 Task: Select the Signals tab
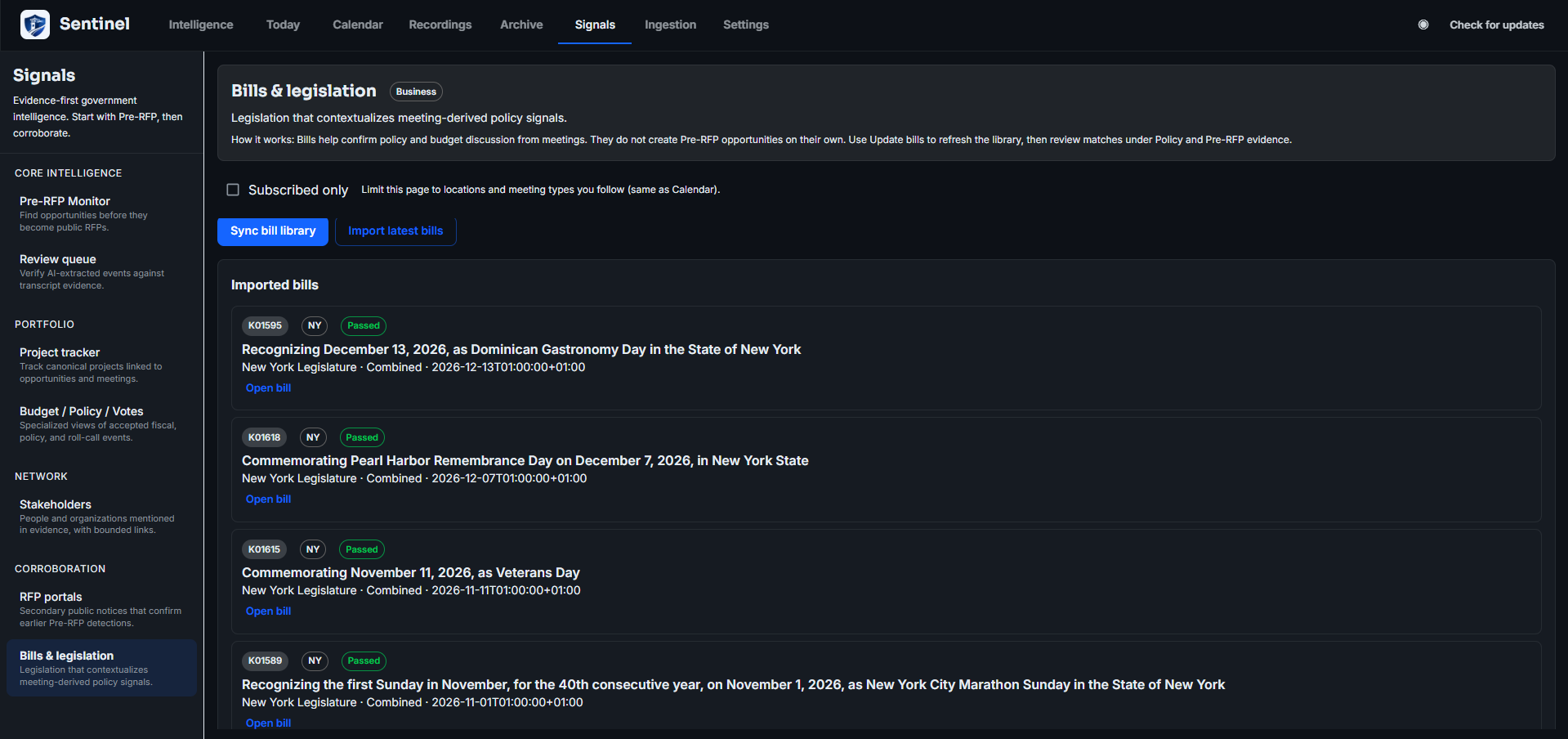point(595,25)
